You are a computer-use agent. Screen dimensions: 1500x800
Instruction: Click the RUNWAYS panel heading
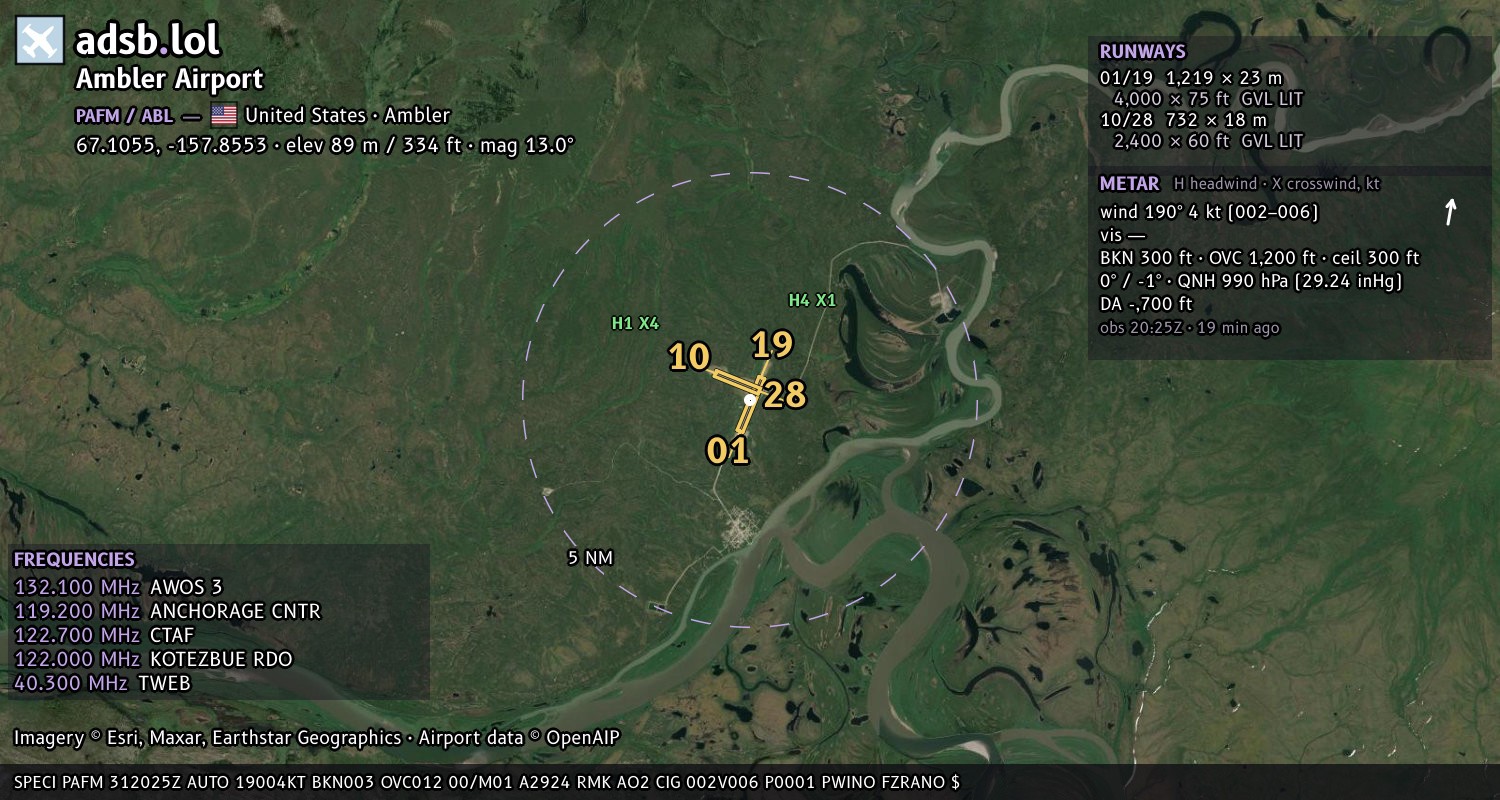click(1142, 52)
